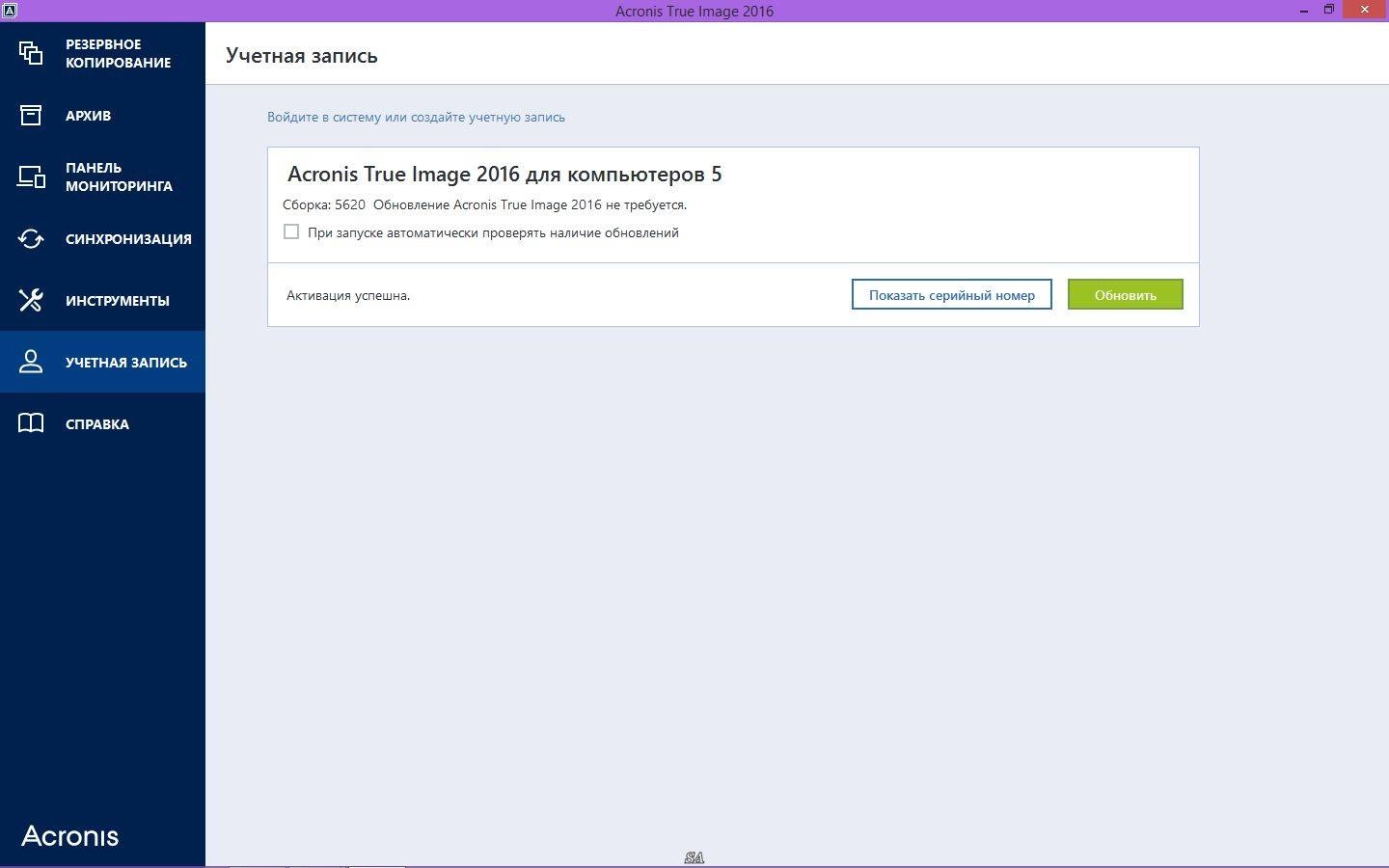Image resolution: width=1389 pixels, height=868 pixels.
Task: Click 'Acronis True Image 2016 для компьютеров 5' heading
Action: point(504,175)
